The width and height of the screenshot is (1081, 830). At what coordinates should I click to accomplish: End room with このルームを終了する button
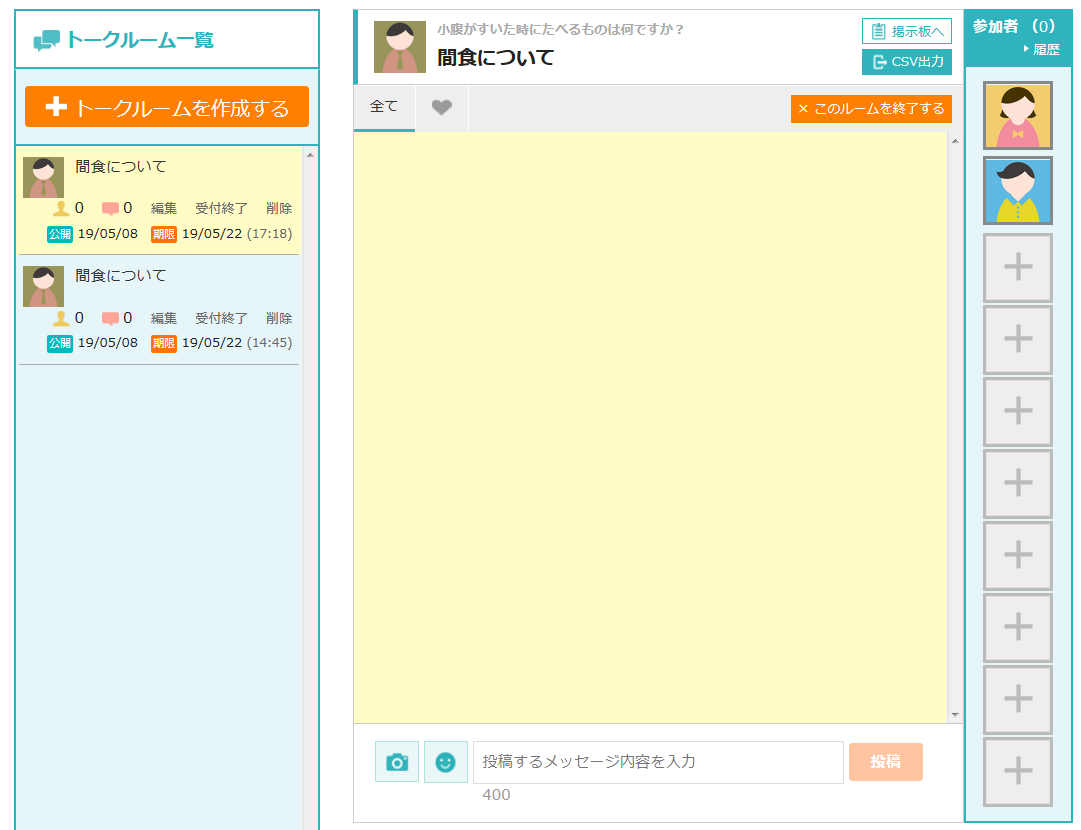871,109
